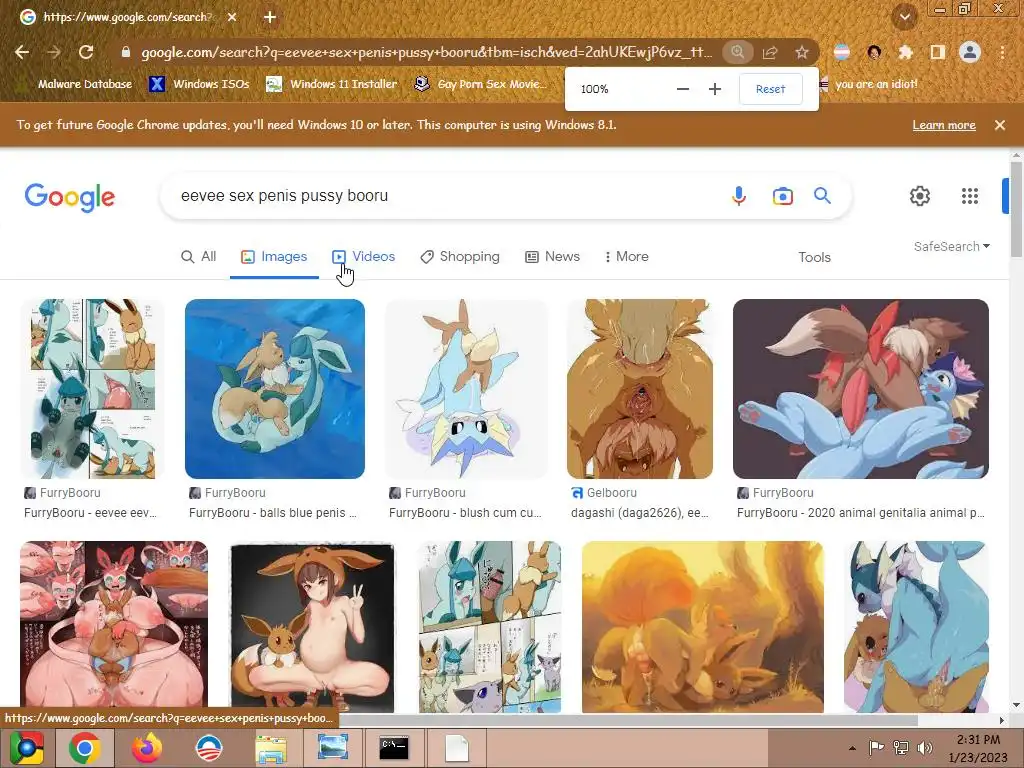Start voice search with the microphone icon
1024x768 pixels.
[x=739, y=196]
